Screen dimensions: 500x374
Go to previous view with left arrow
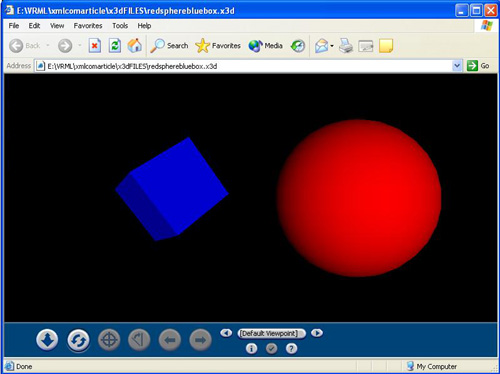pyautogui.click(x=170, y=340)
